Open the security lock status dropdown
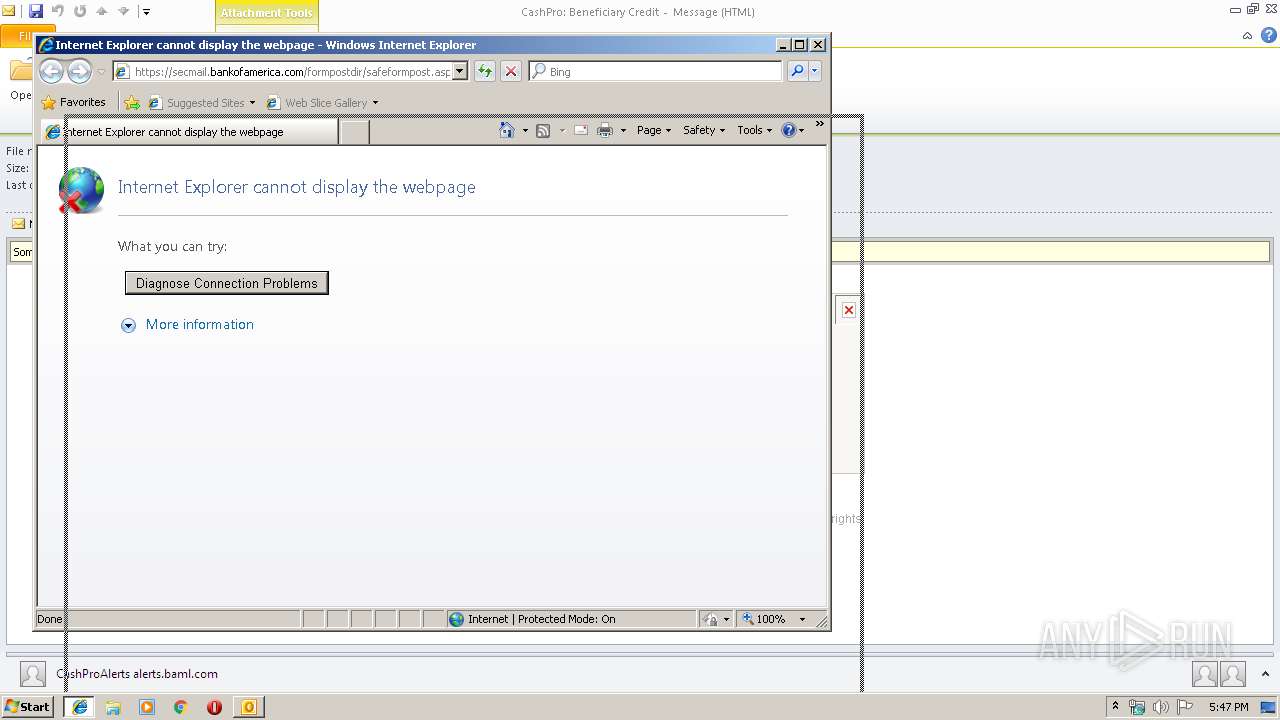1280x720 pixels. [717, 619]
